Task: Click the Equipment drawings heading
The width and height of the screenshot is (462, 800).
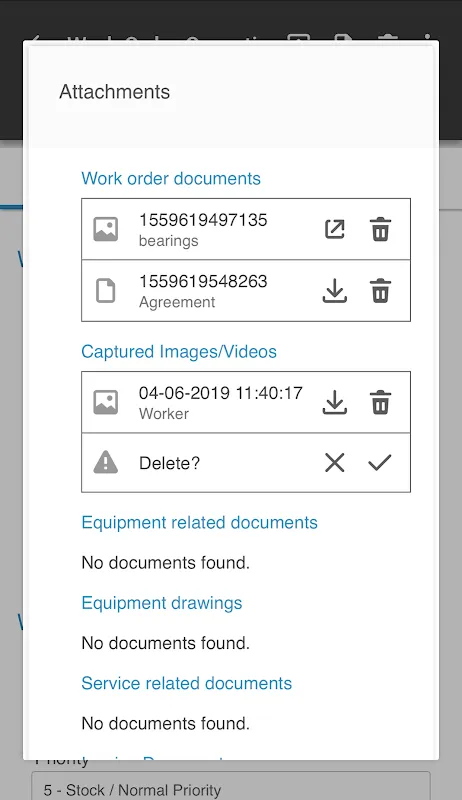Action: (162, 603)
